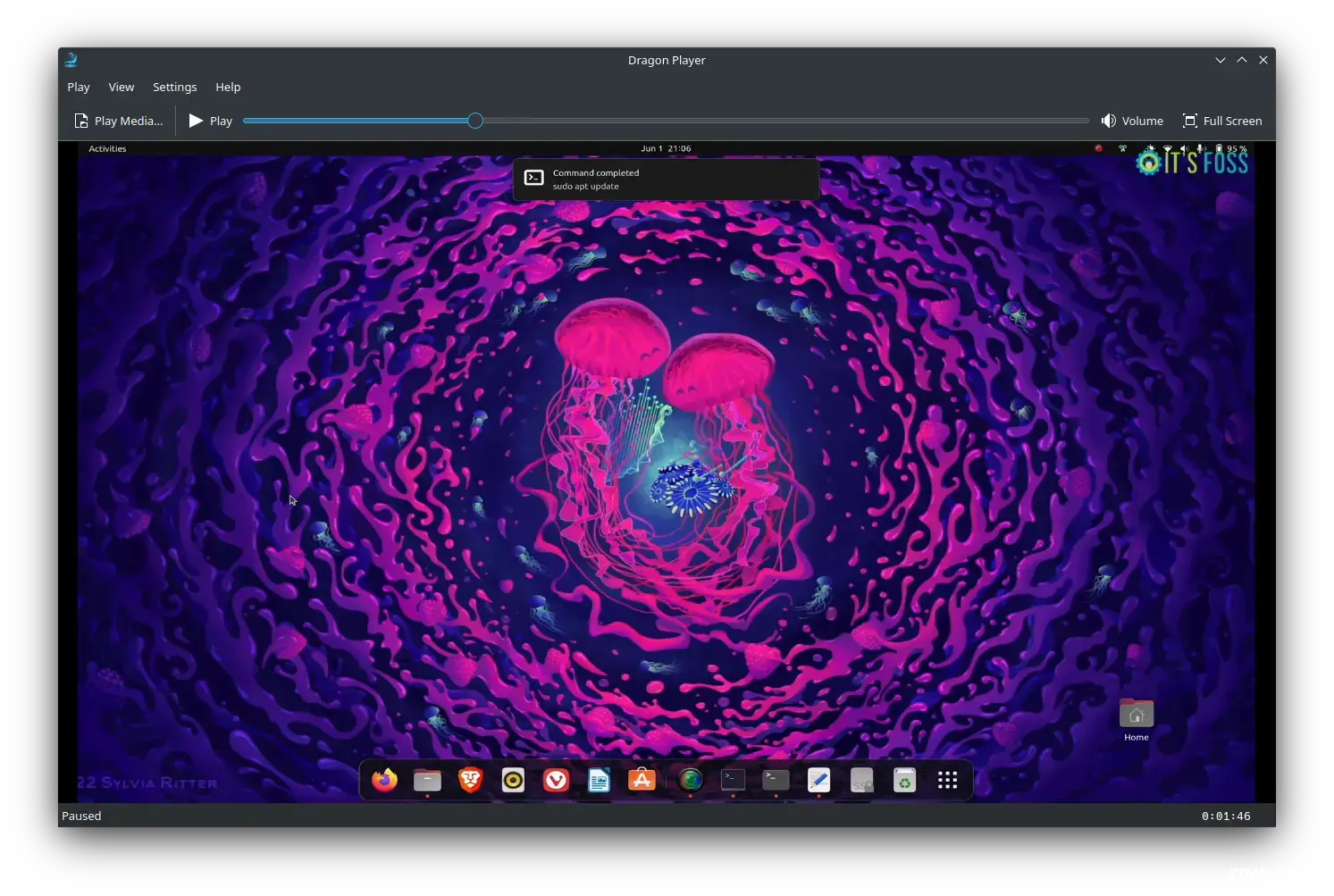1334x896 pixels.
Task: Open the View menu
Action: click(x=122, y=87)
